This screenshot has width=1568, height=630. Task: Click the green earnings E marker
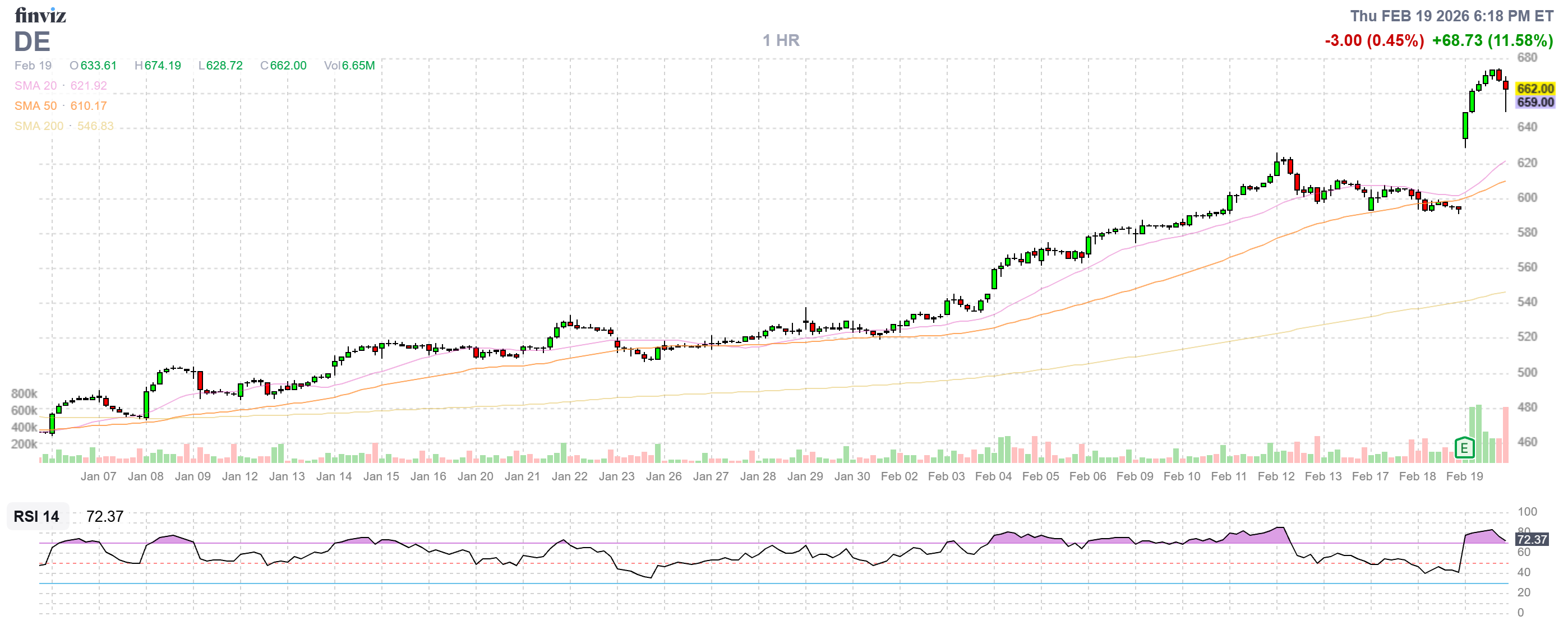(x=1464, y=449)
